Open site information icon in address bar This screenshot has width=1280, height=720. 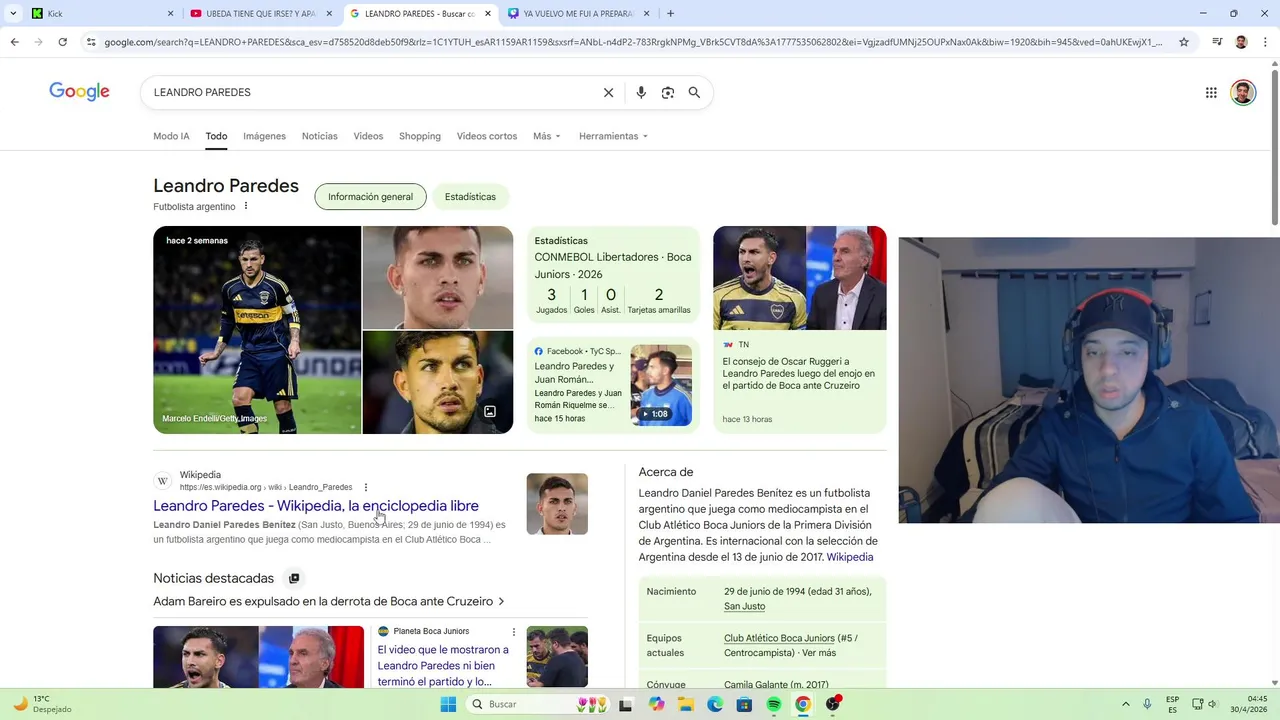pos(91,42)
